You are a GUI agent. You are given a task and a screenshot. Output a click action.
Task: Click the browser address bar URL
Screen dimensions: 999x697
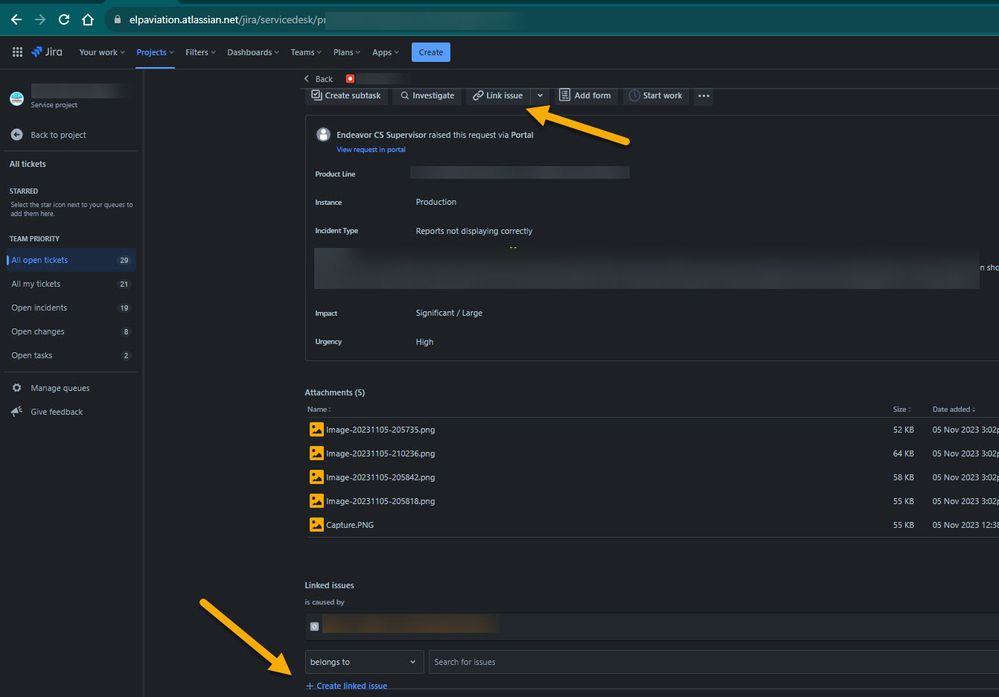tap(227, 20)
